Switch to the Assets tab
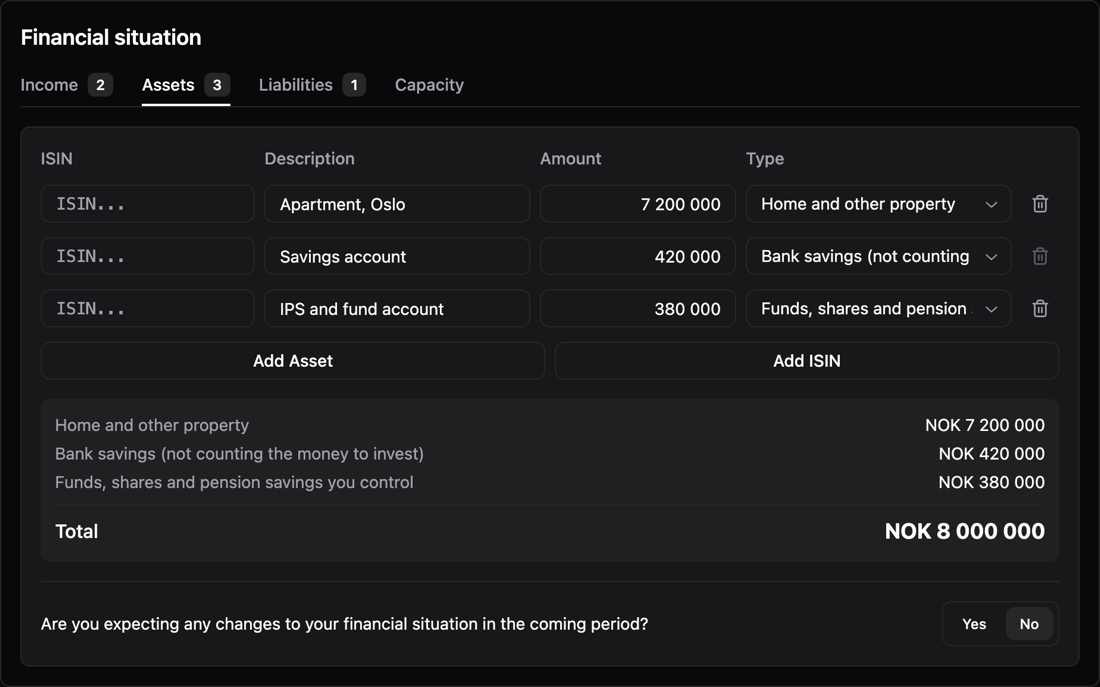1100x687 pixels. coord(186,85)
